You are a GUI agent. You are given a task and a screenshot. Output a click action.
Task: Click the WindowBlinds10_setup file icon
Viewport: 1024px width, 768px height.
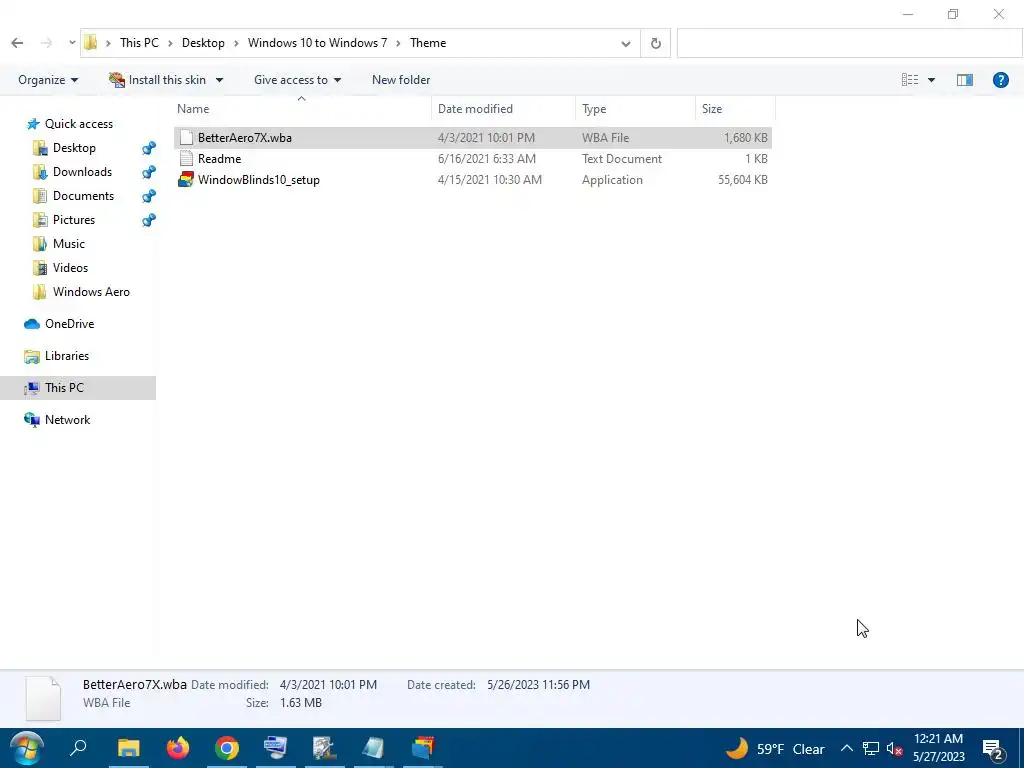(186, 180)
